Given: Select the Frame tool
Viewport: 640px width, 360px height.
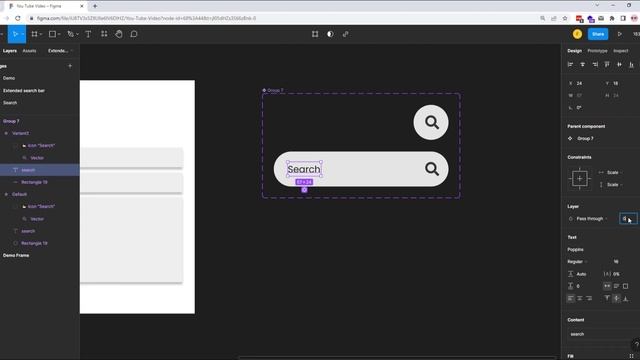Looking at the screenshot, I should tap(34, 34).
